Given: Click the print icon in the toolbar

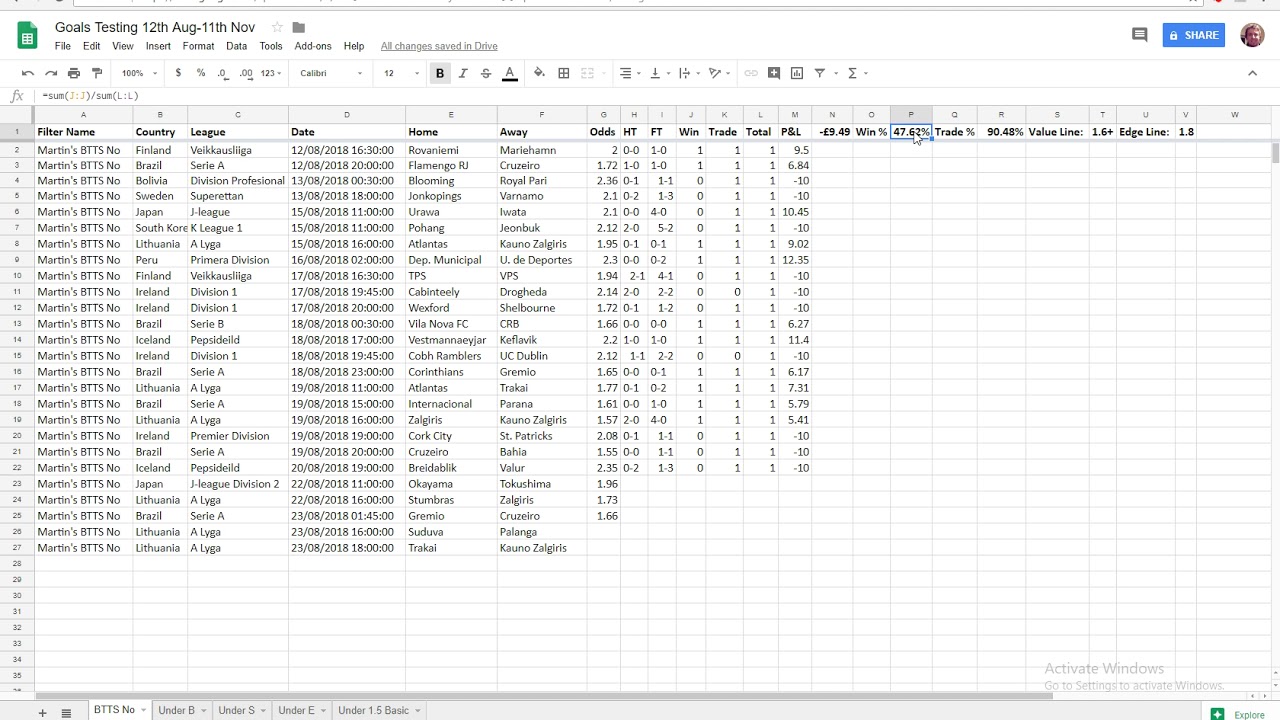Looking at the screenshot, I should tap(74, 73).
